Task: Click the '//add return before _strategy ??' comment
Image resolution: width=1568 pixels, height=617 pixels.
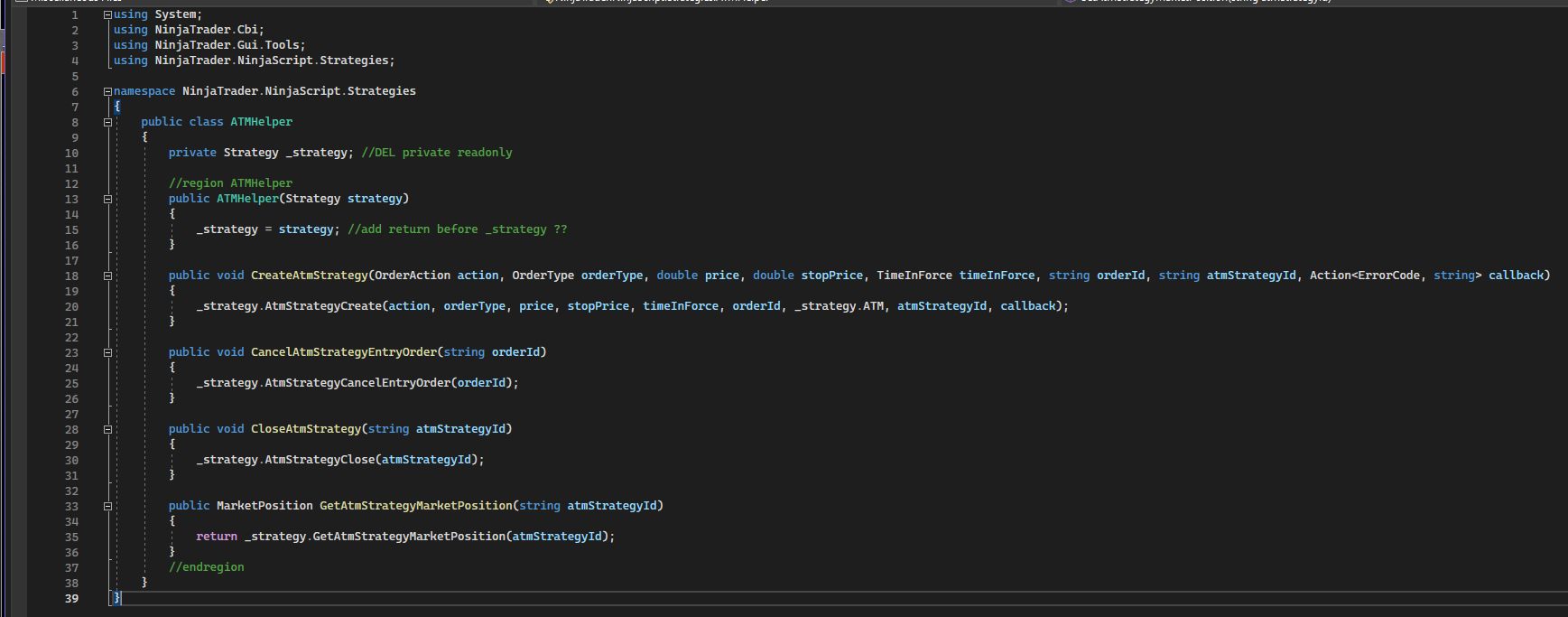Action: (x=458, y=229)
